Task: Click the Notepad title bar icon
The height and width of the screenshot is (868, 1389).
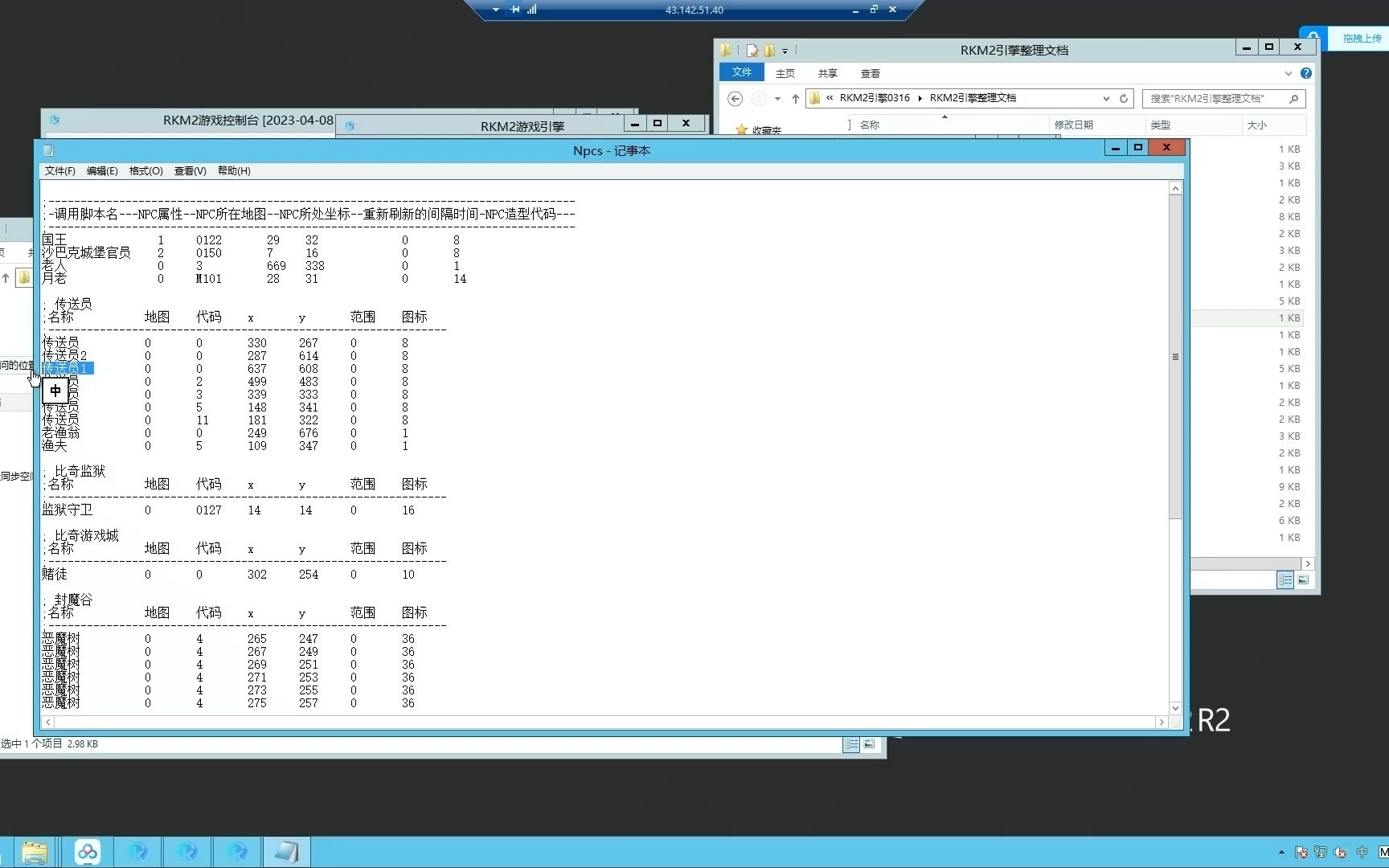Action: 48,150
